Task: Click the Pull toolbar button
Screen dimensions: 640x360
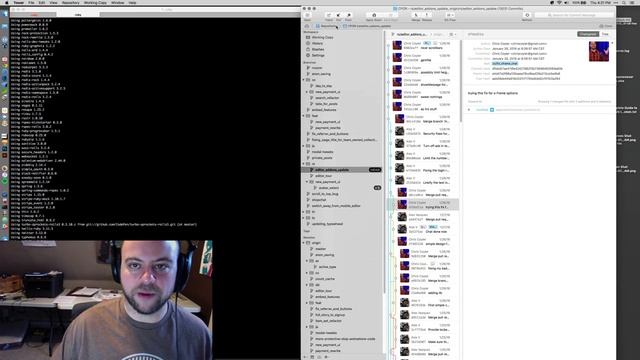Action: tap(338, 16)
